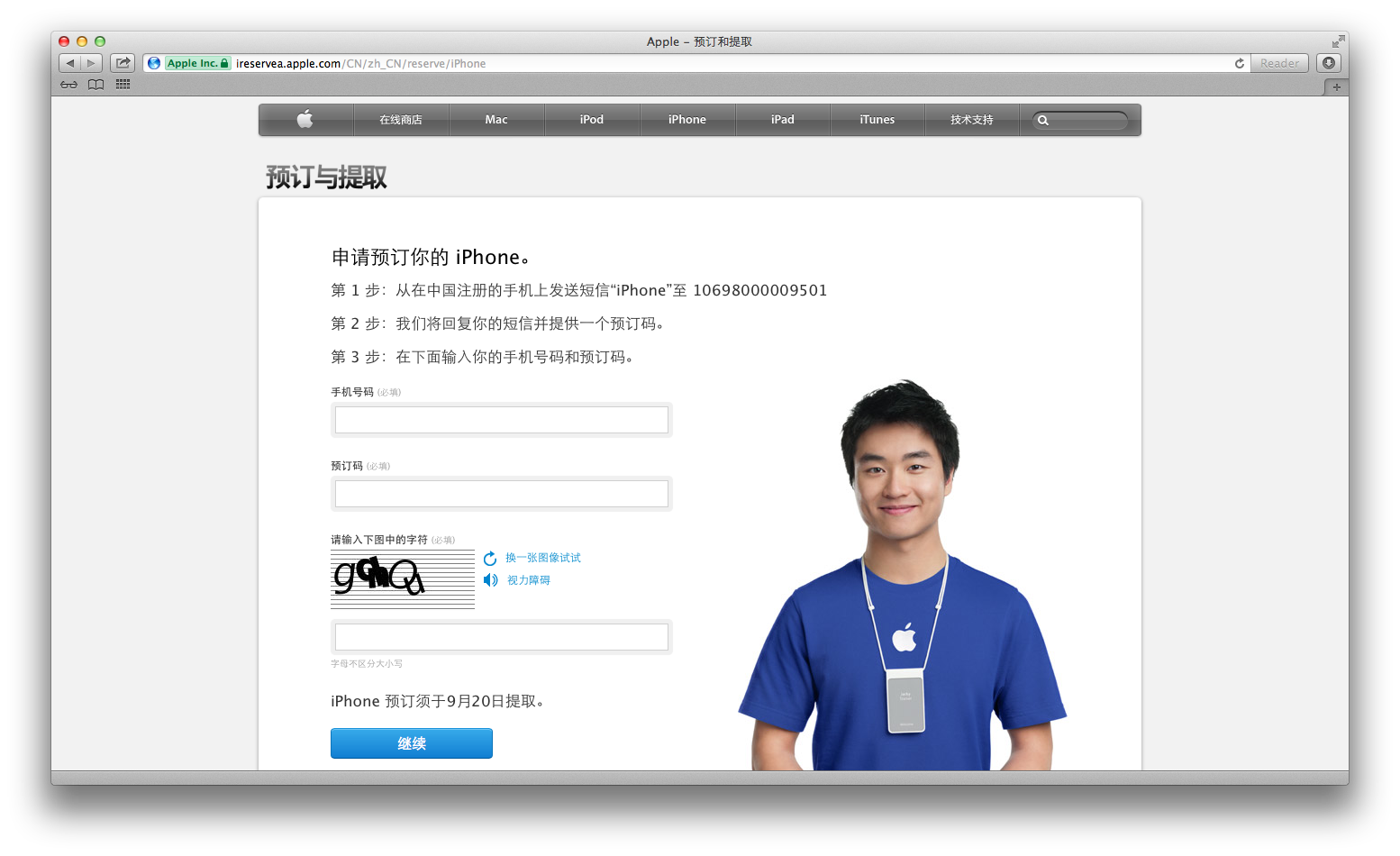The image size is (1400, 856).
Task: Click the 第 2 步 instruction line
Action: coord(499,323)
